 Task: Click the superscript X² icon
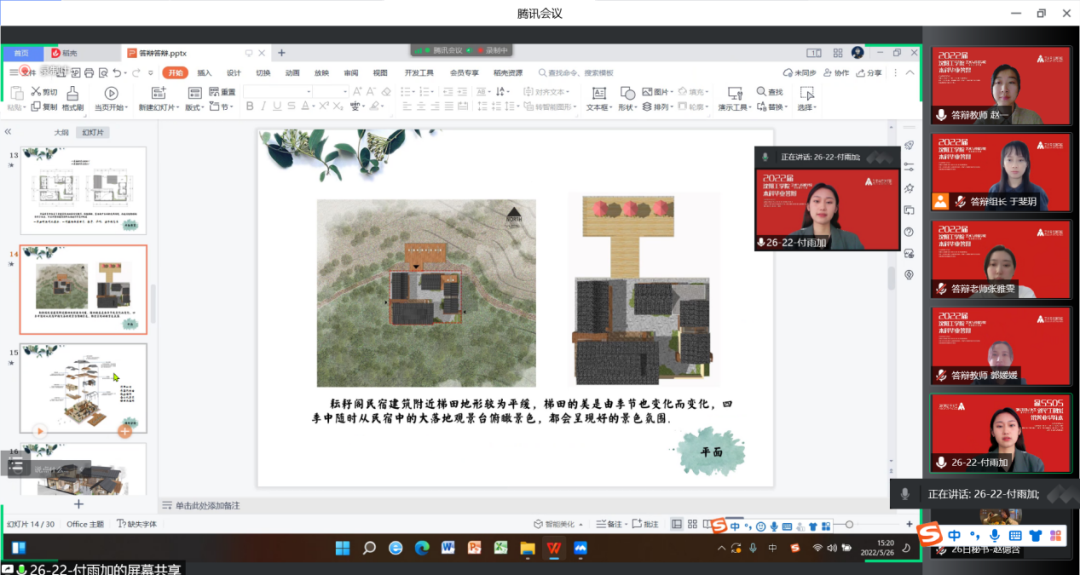(322, 106)
